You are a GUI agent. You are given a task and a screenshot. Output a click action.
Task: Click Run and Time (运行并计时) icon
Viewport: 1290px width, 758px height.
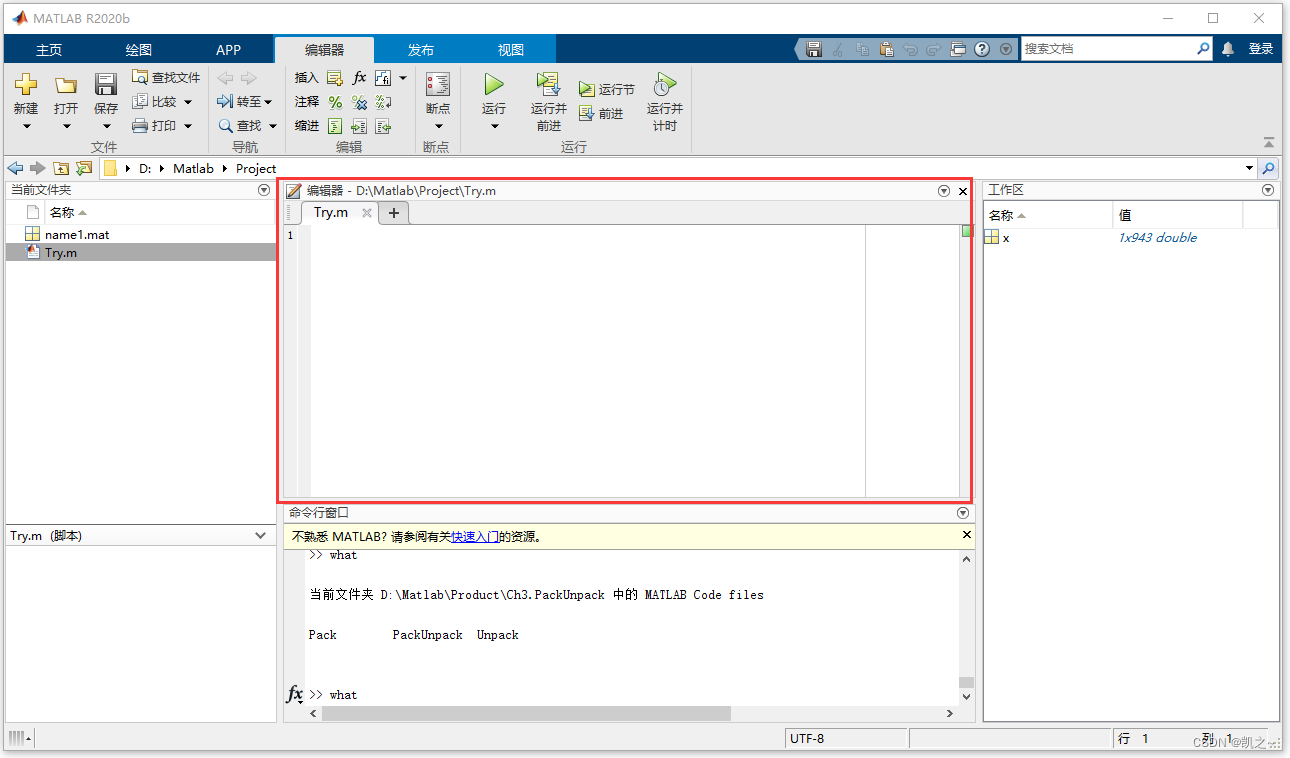pos(664,85)
